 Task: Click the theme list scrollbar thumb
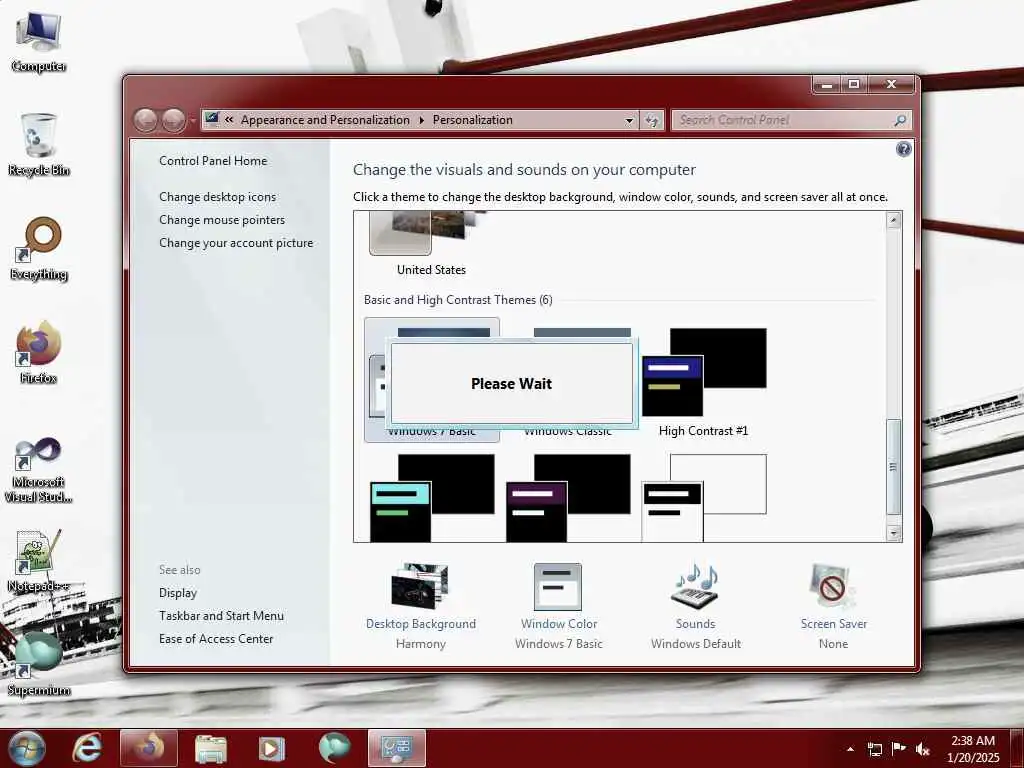893,467
